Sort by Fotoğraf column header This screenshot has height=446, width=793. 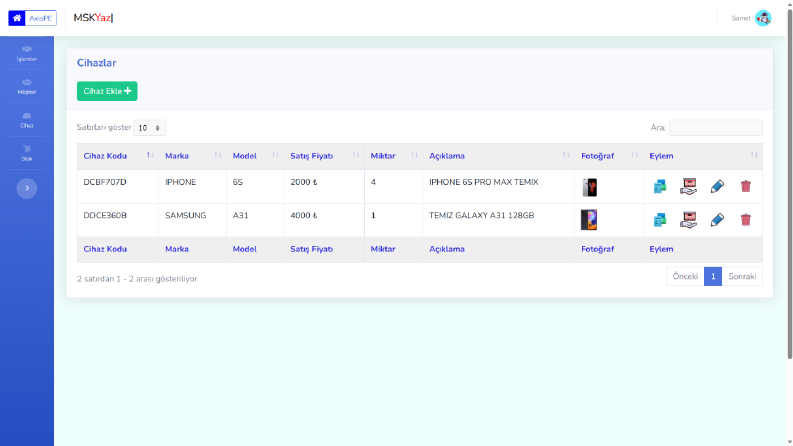(608, 156)
